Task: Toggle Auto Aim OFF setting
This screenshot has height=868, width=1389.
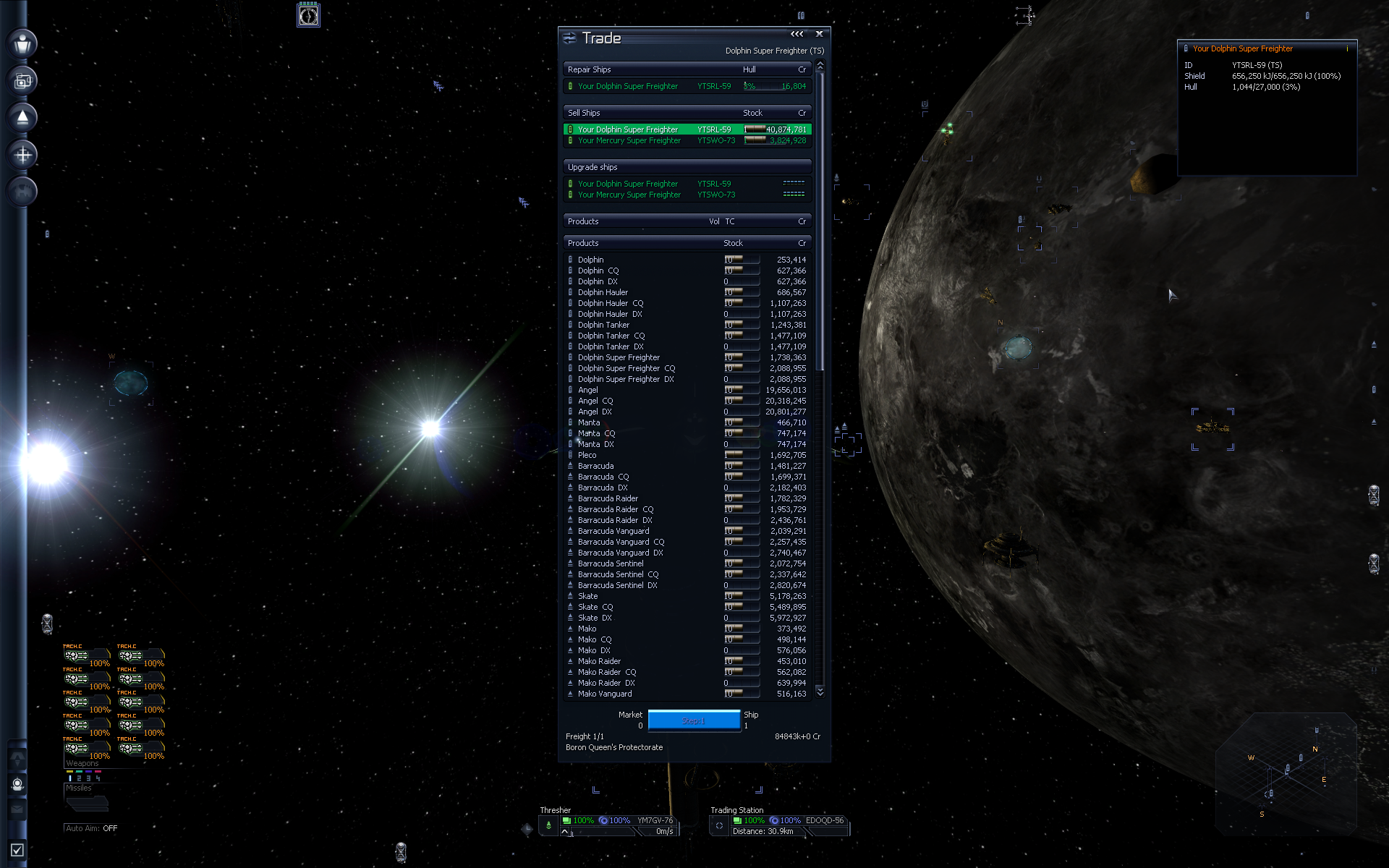Action: coord(91,828)
